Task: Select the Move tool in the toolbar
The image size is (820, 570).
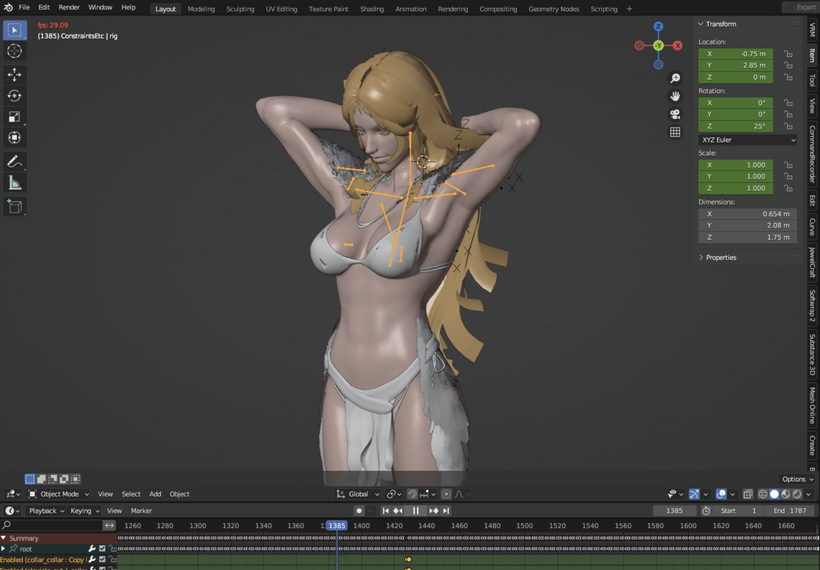Action: pyautogui.click(x=15, y=75)
